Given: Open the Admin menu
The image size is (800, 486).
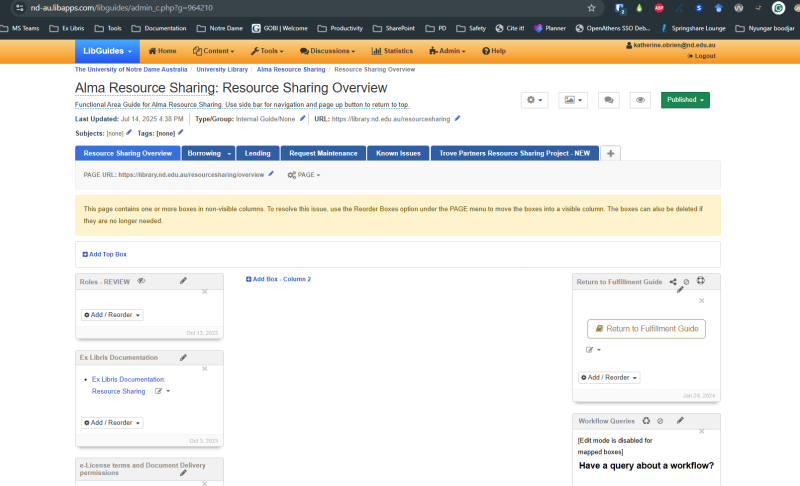Looking at the screenshot, I should coord(447,51).
